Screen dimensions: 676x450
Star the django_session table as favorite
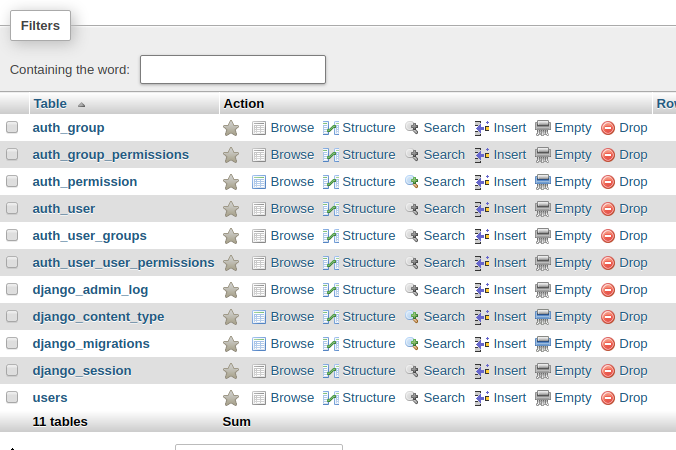click(x=231, y=371)
